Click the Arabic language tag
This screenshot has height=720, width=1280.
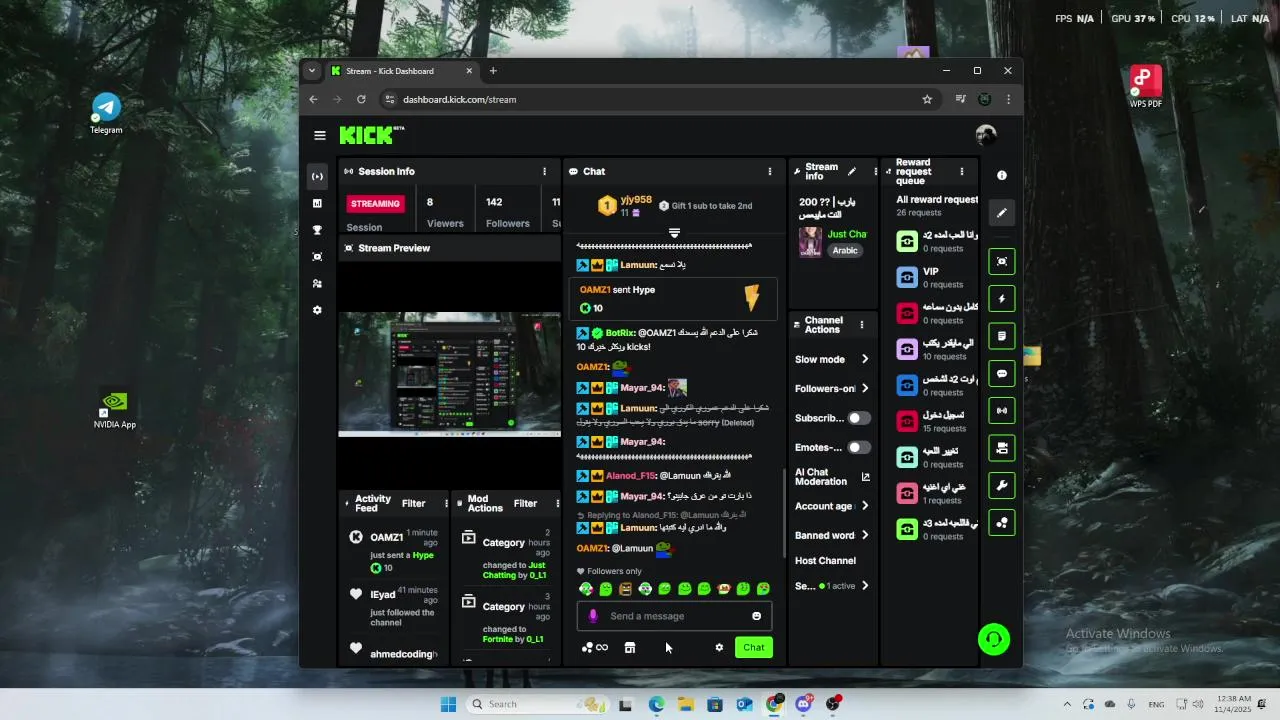(846, 250)
